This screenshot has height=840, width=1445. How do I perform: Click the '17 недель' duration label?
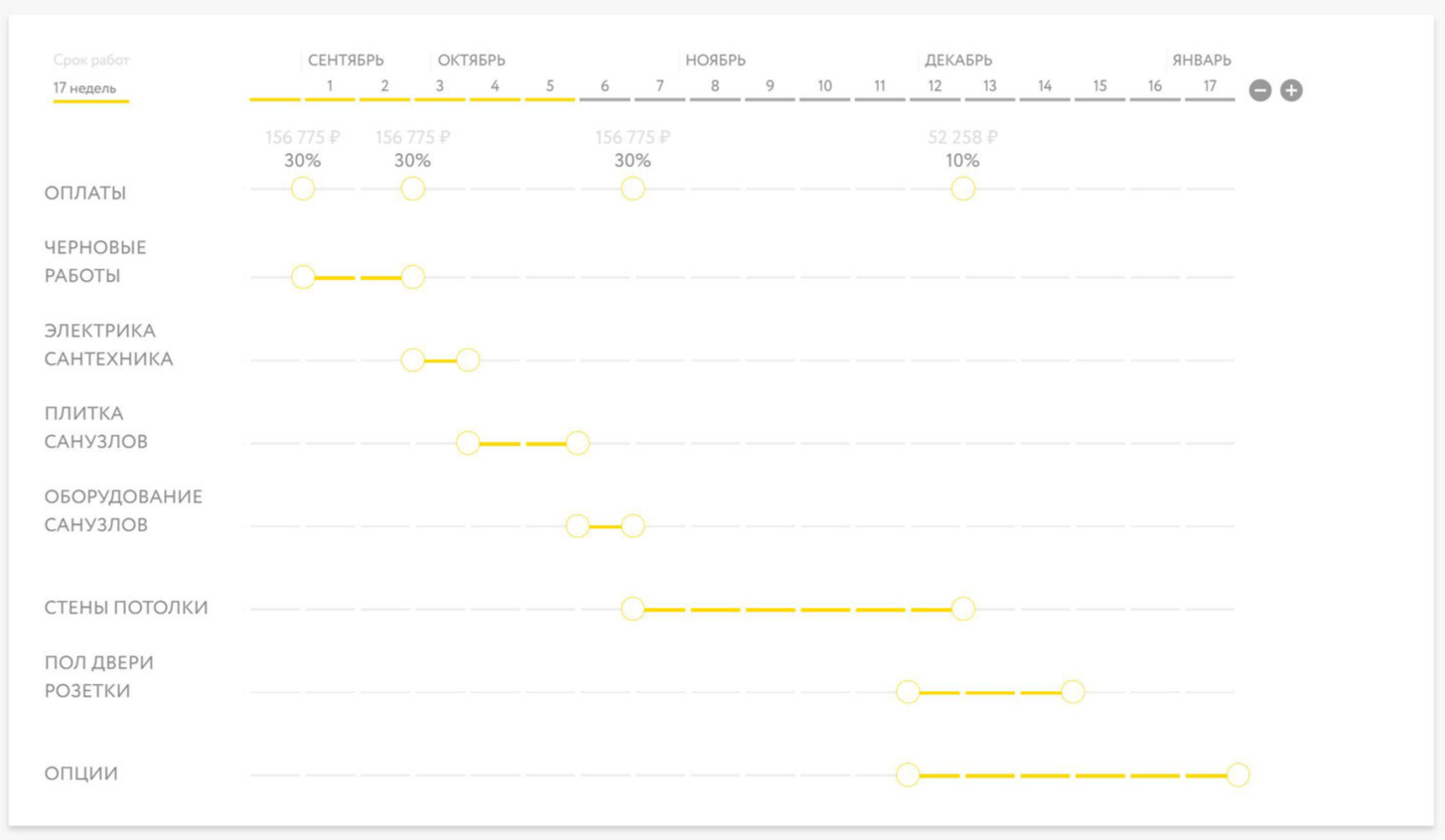(x=84, y=88)
